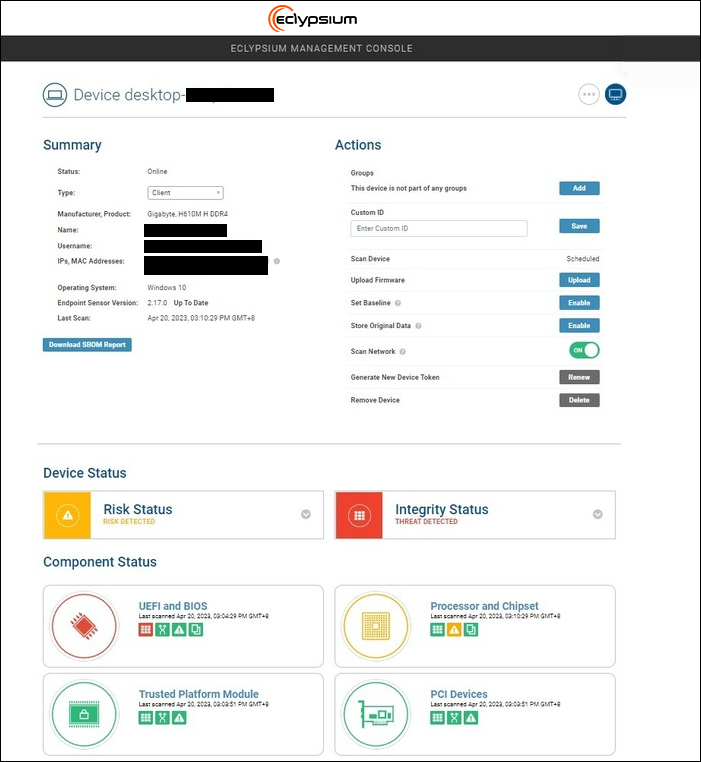Click the Risk Status heading

[138, 509]
